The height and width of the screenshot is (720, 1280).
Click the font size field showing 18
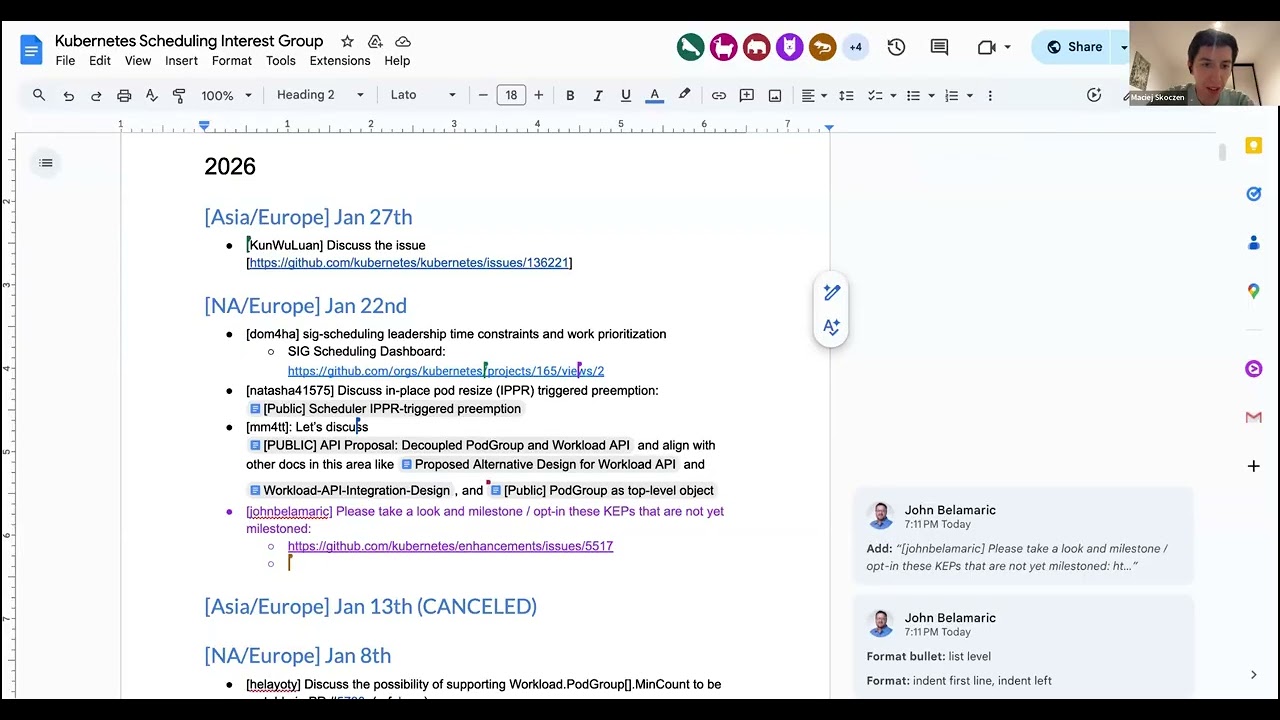[511, 95]
